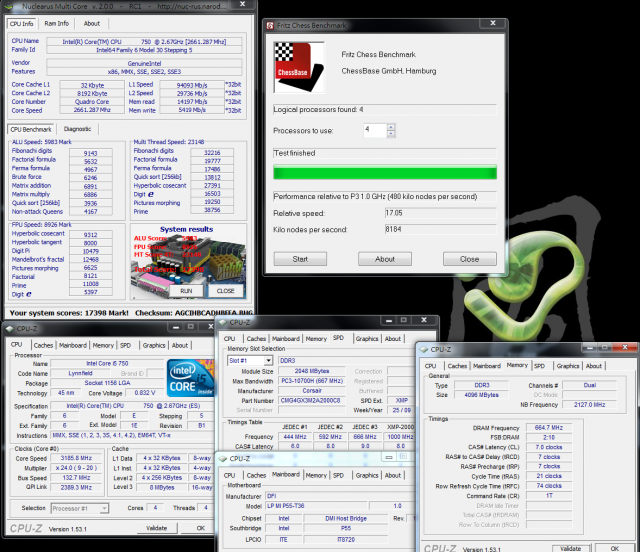Click Fritz Chess Benchmark title bar icon
Screen dimensions: 640x552
coord(270,26)
